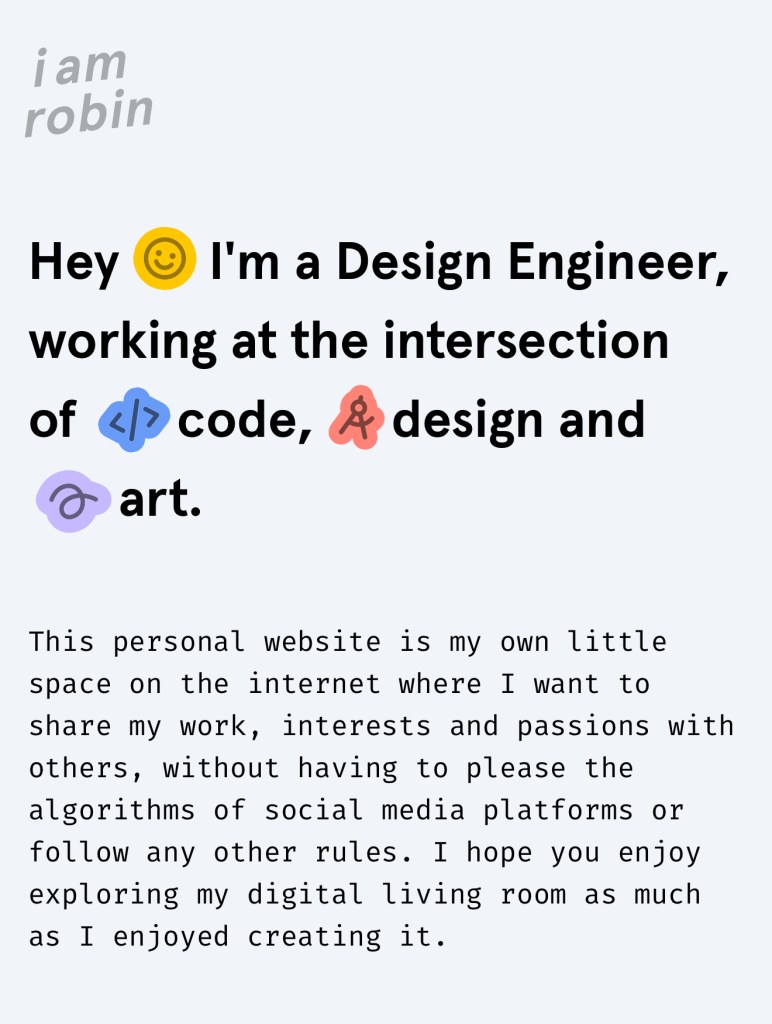772x1024 pixels.
Task: Click the word "Hey" in the heading
Action: point(74,262)
